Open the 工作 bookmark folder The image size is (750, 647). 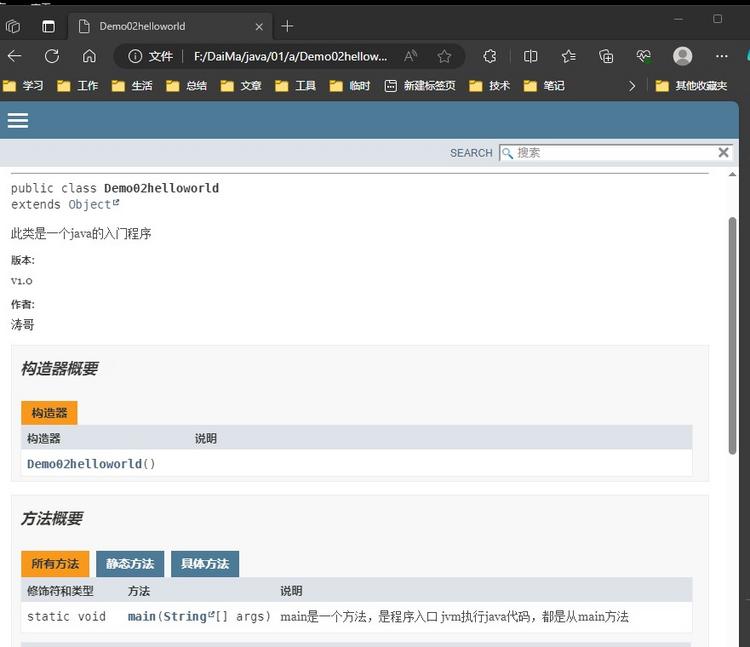coord(77,86)
